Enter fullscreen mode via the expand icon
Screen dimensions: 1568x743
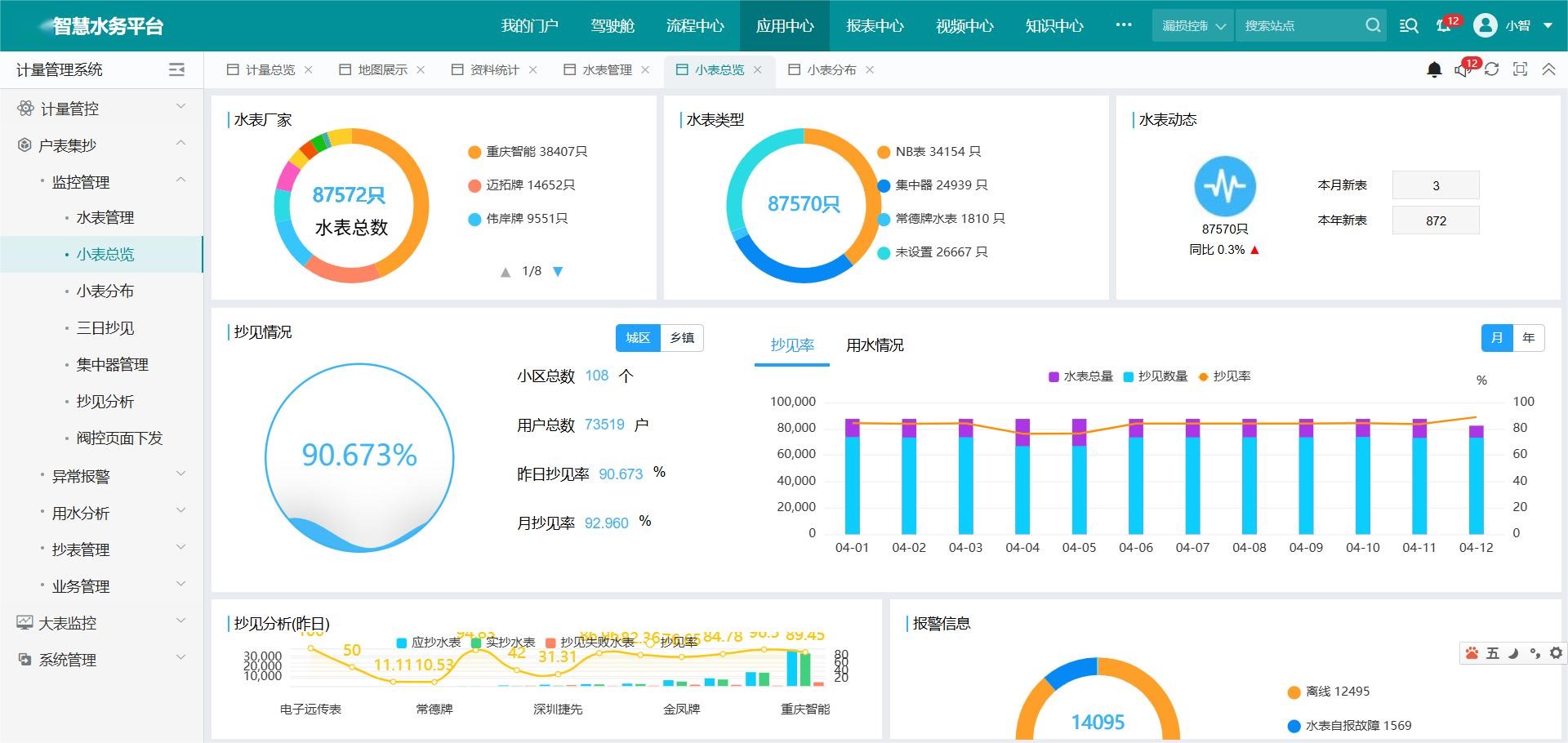pos(1520,70)
